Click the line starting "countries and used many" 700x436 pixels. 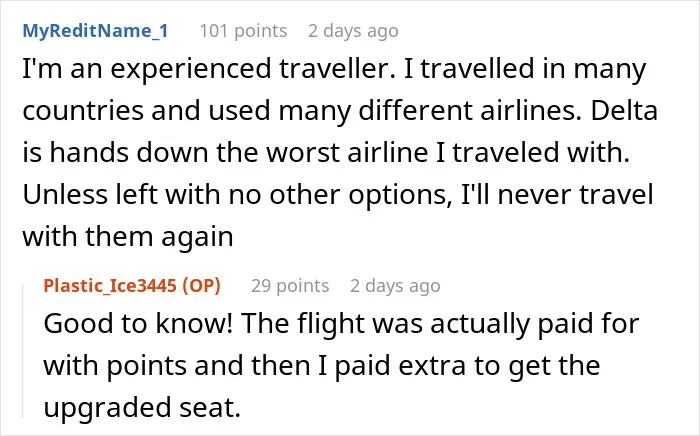point(340,111)
